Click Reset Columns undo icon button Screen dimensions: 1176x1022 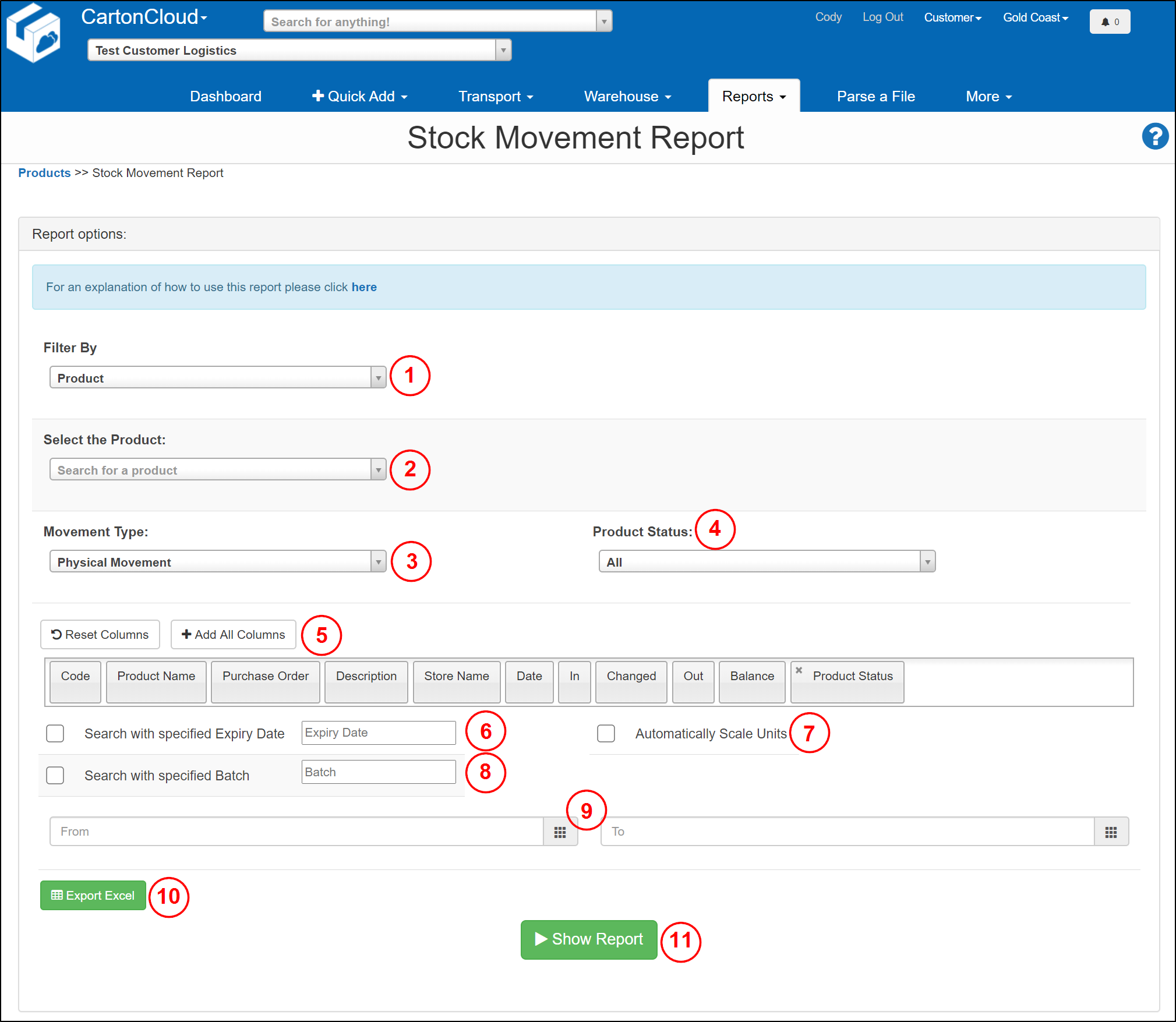(100, 634)
